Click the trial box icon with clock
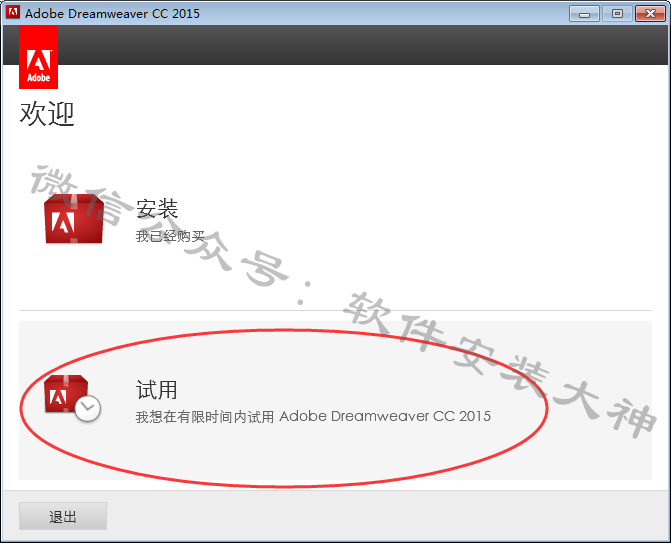Viewport: 671px width, 543px height. pyautogui.click(x=72, y=398)
